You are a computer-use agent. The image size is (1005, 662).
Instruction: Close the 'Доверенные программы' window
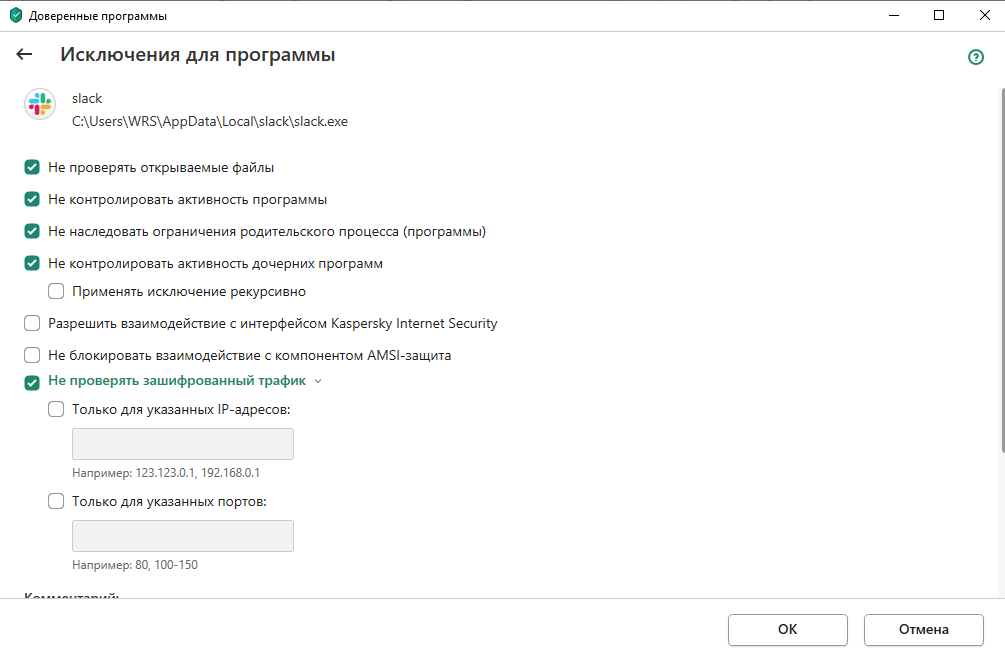click(984, 15)
